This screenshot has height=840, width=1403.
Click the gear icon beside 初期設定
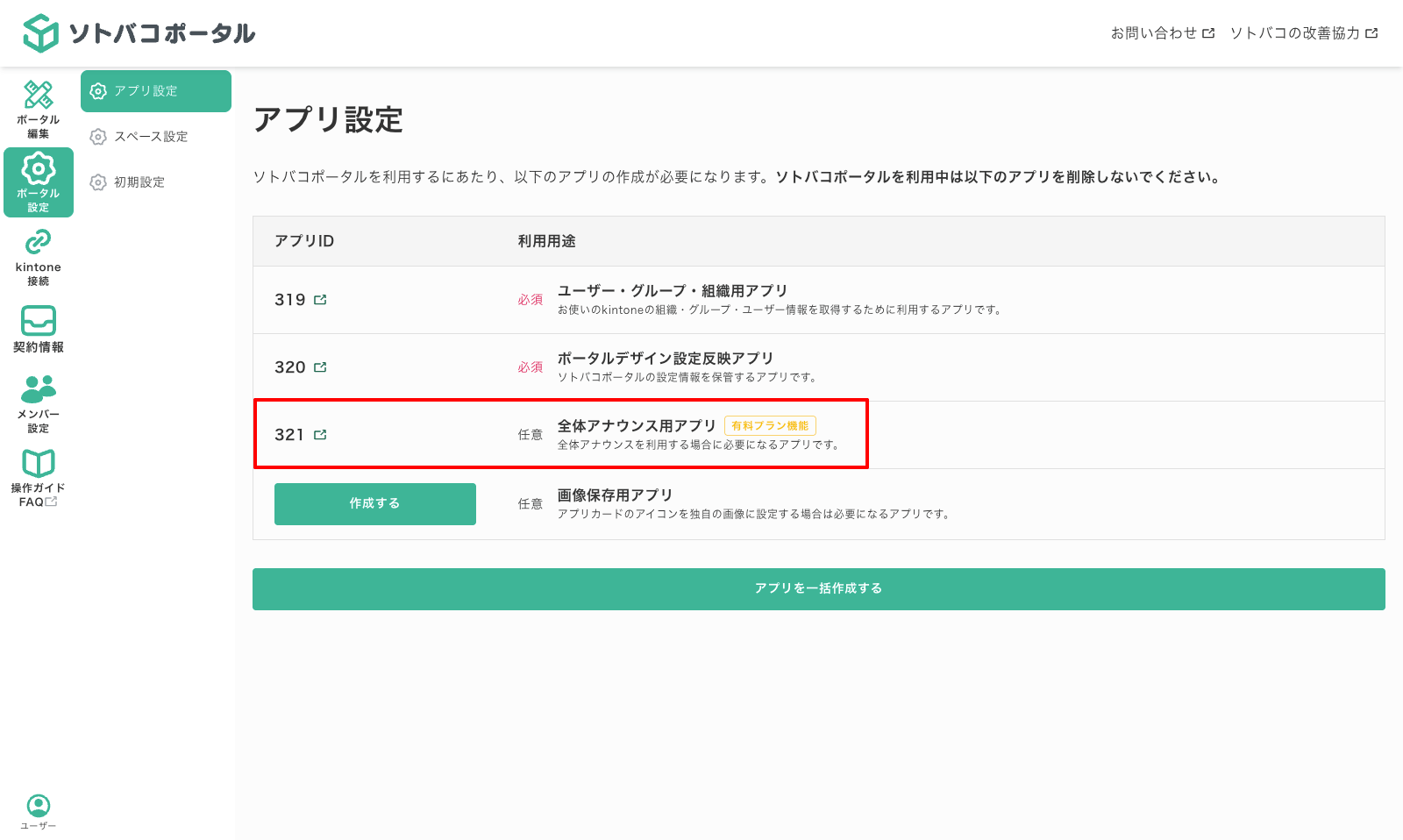(x=97, y=182)
